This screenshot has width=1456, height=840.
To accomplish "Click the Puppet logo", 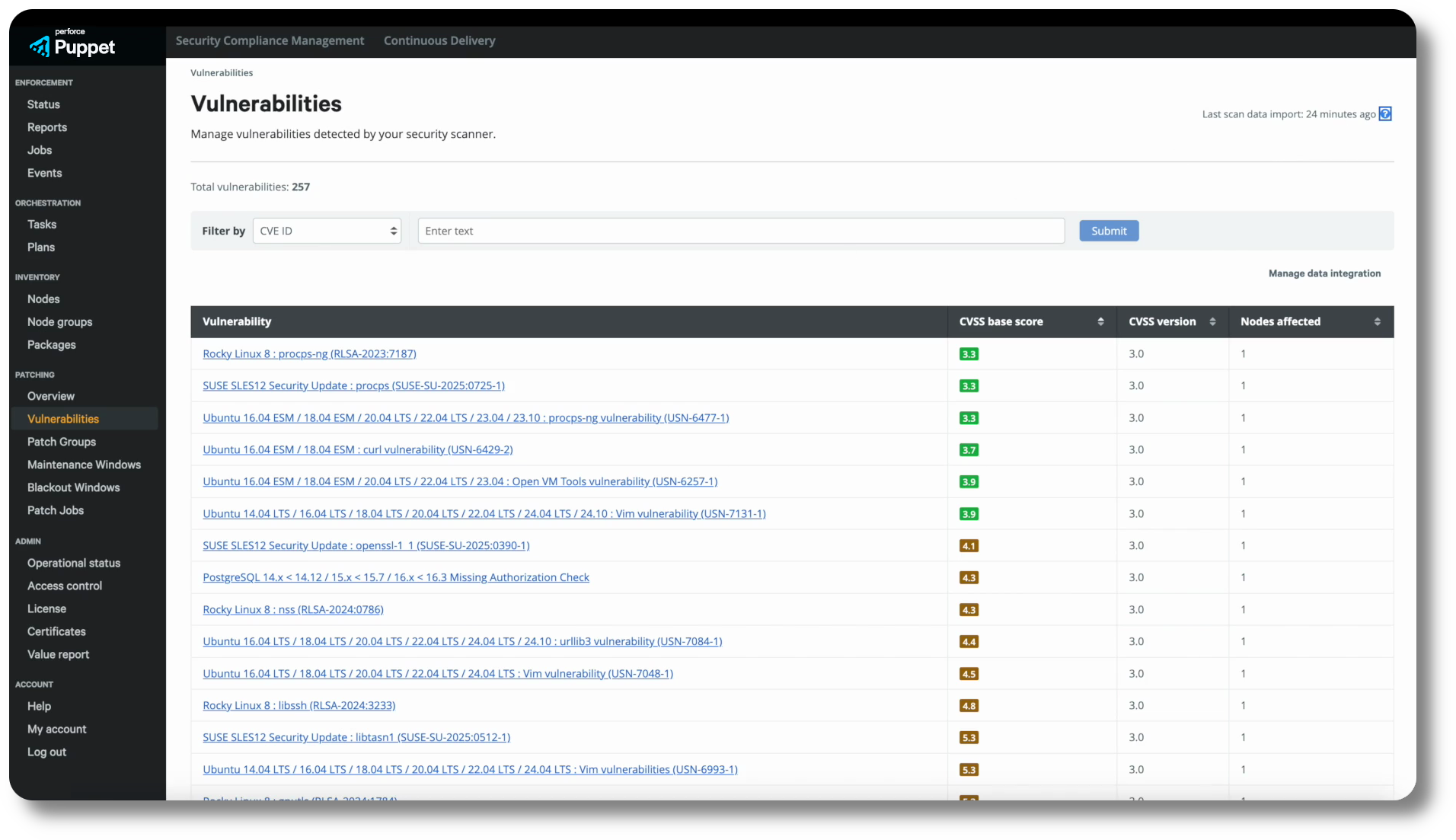I will pyautogui.click(x=72, y=44).
